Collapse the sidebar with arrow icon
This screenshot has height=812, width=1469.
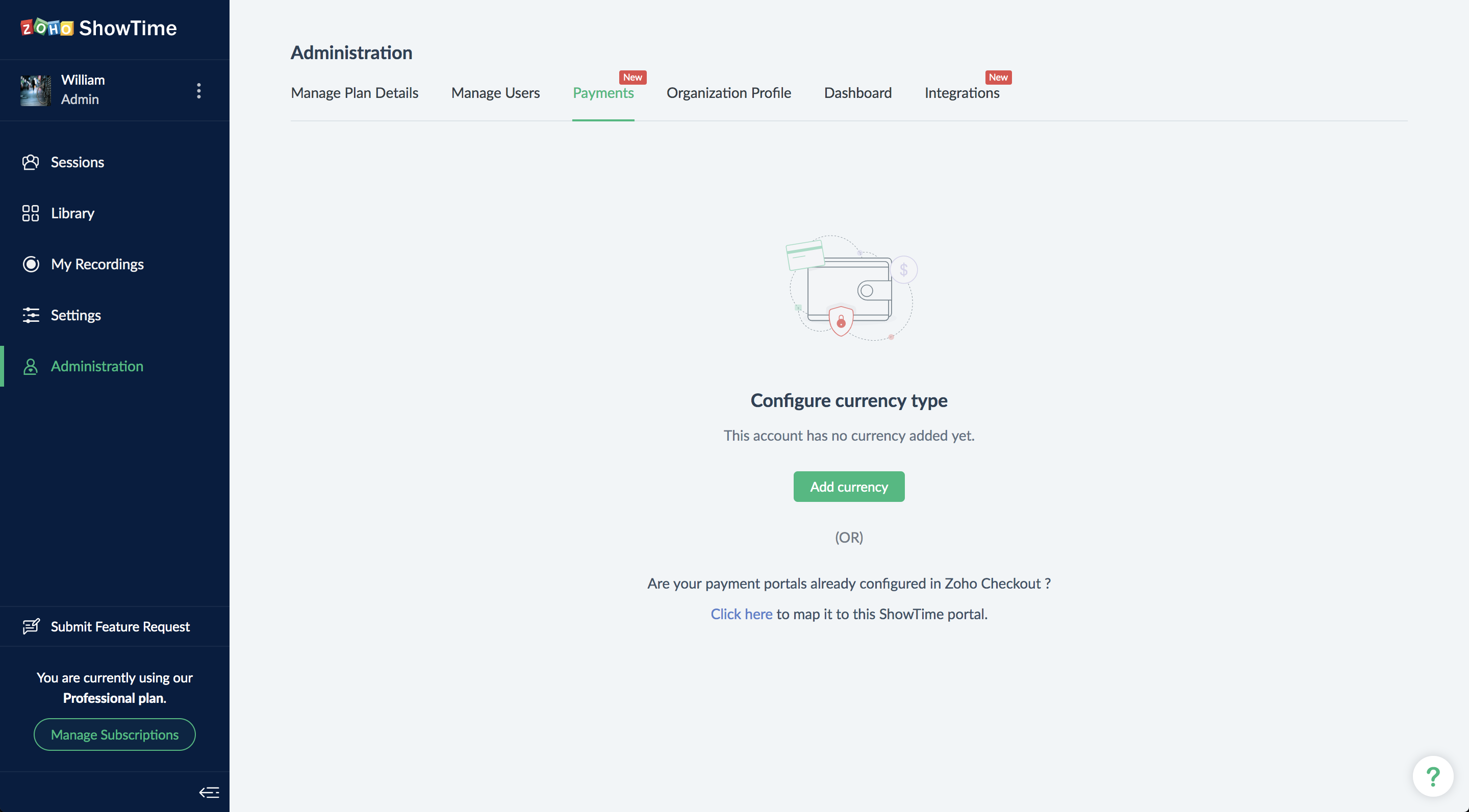(209, 792)
